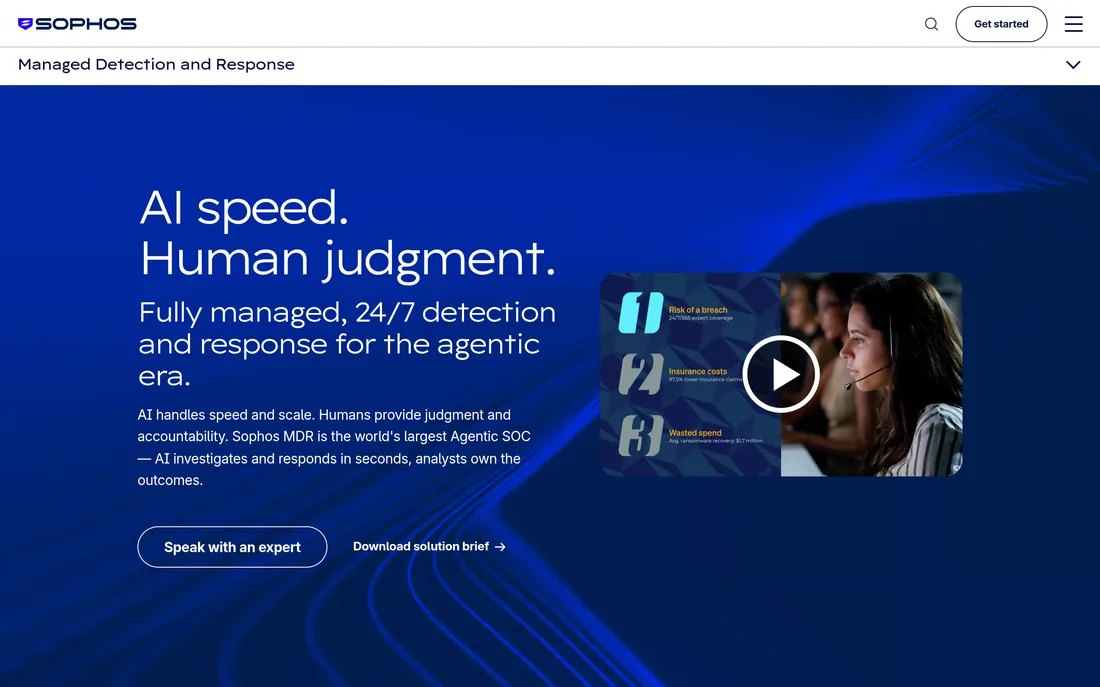Click the 'Insurance costs' text in the video thumbnail
1100x687 pixels.
point(698,371)
